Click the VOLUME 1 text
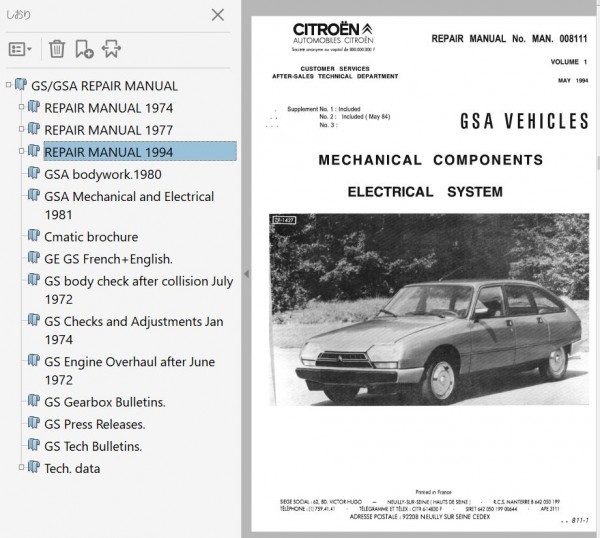 coord(569,62)
